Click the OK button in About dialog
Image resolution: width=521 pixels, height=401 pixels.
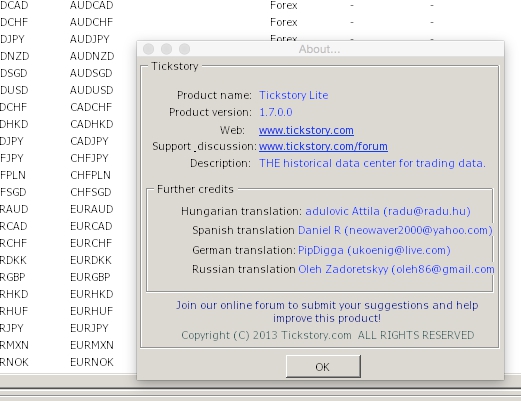coord(323,366)
